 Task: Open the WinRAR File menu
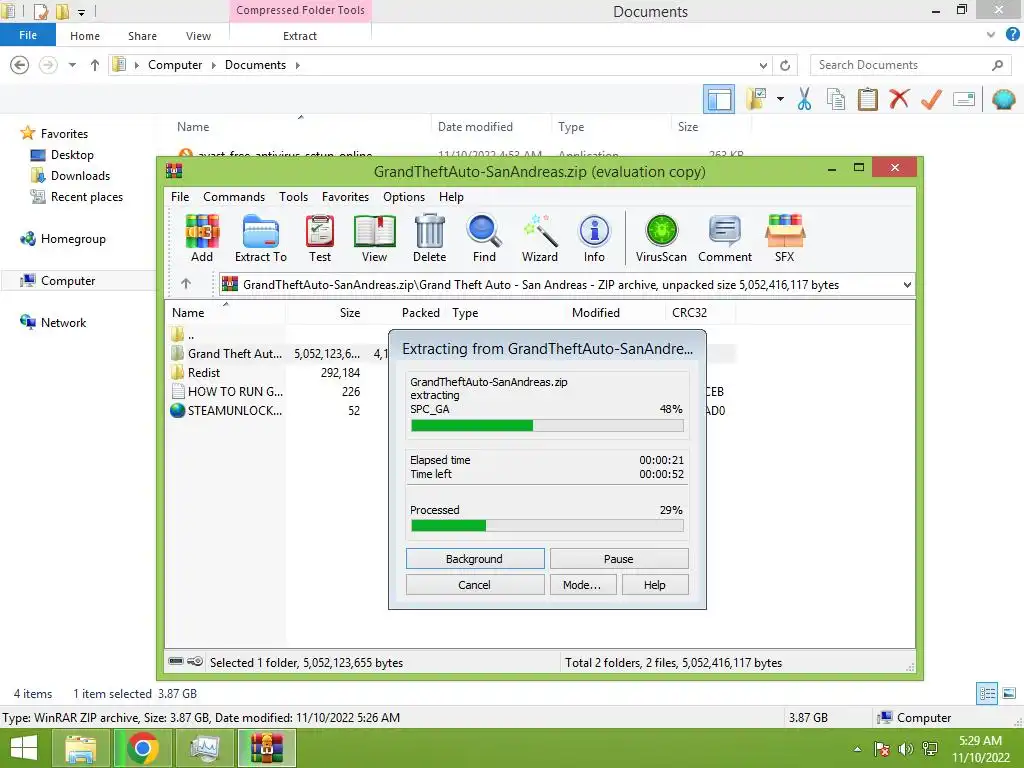(x=180, y=197)
